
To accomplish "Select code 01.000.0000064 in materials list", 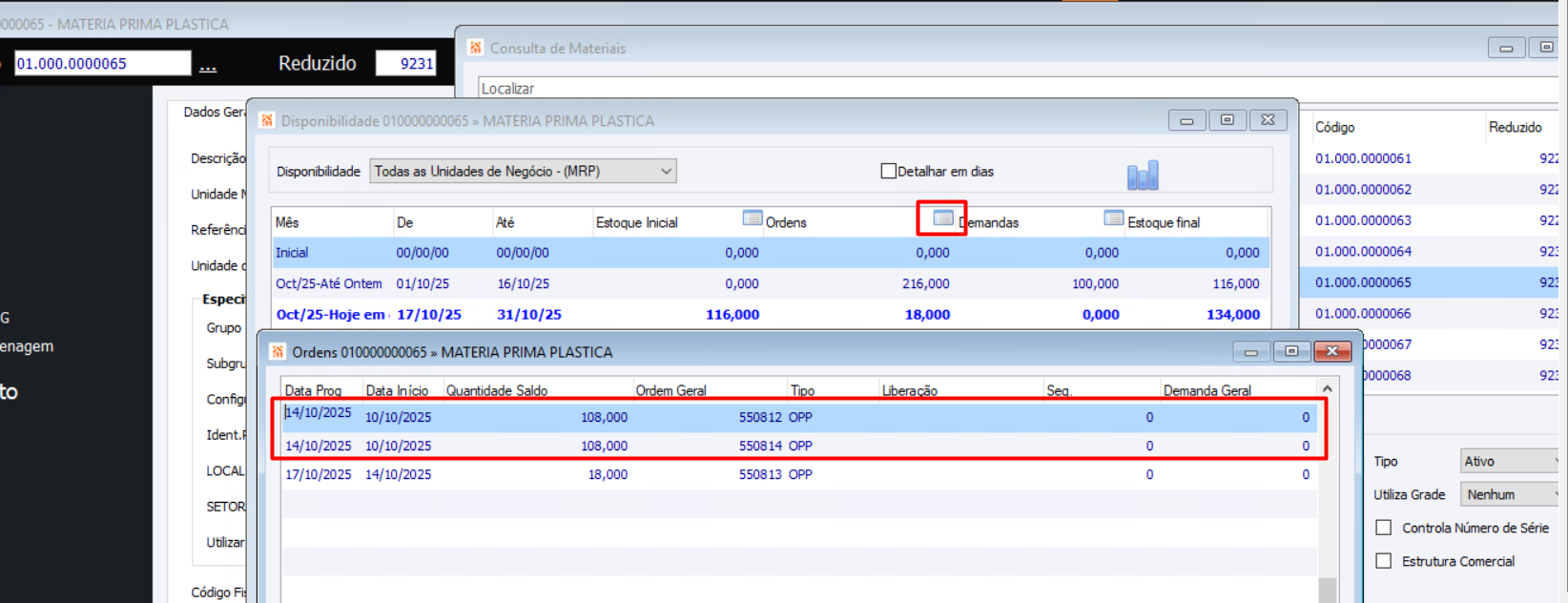I will pyautogui.click(x=1364, y=251).
